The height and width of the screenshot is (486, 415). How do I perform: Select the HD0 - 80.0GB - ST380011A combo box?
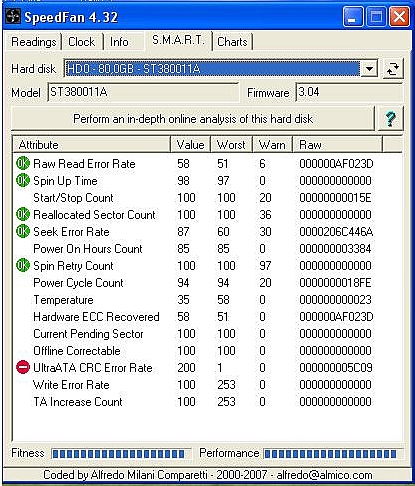pos(221,69)
